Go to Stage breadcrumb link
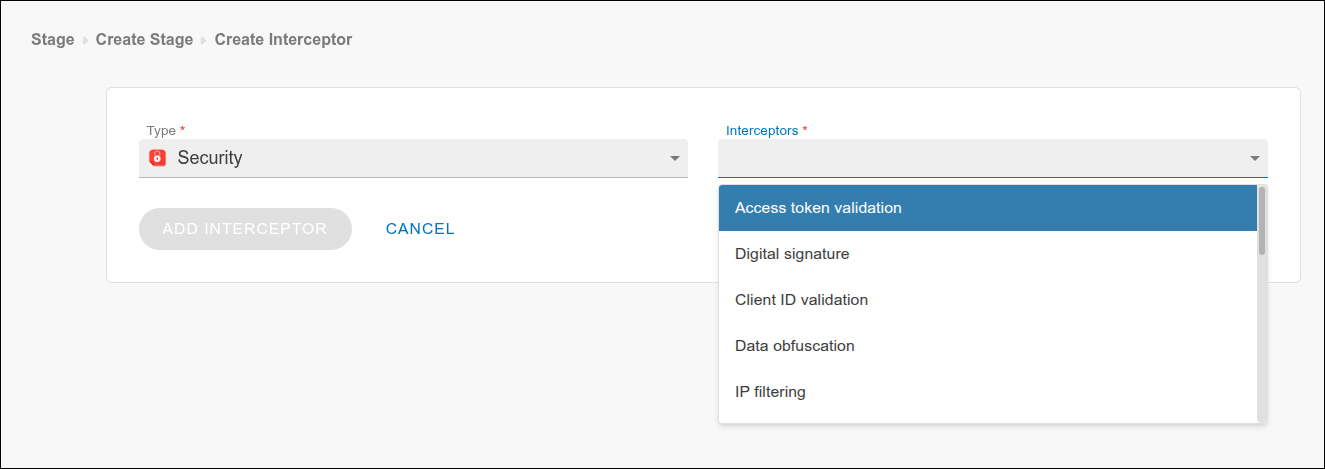Screen dimensions: 1325x469 [53, 40]
